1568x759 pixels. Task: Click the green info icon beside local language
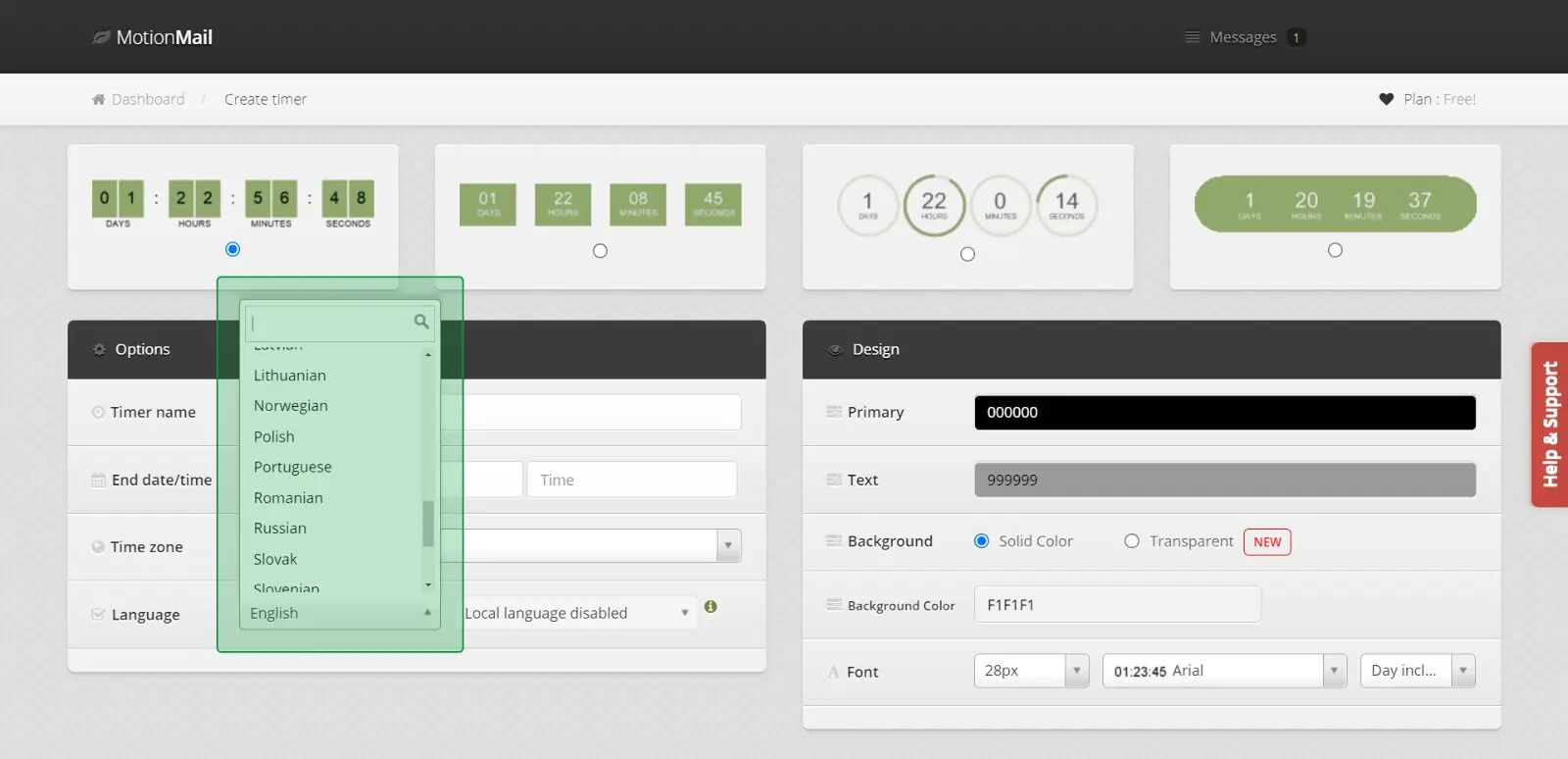710,607
